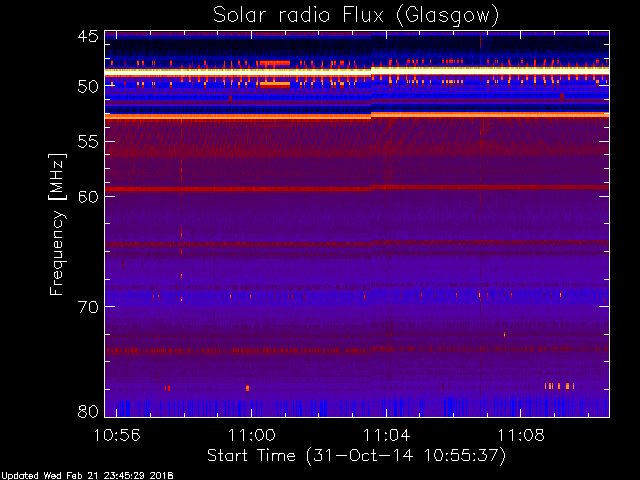Click the 10:56 time tick label
This screenshot has width=640, height=480.
click(117, 435)
